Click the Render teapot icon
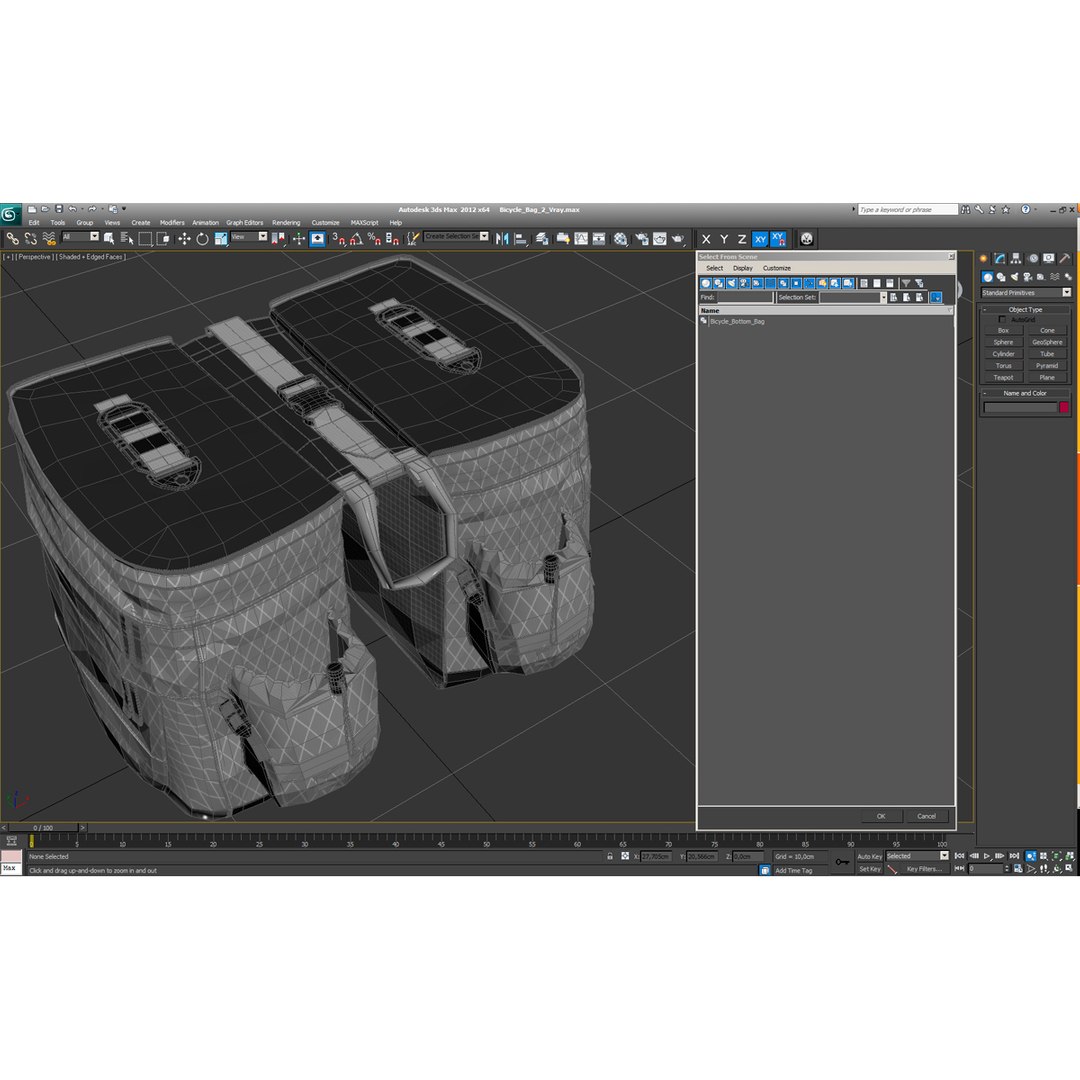The height and width of the screenshot is (1080, 1080). [x=678, y=239]
